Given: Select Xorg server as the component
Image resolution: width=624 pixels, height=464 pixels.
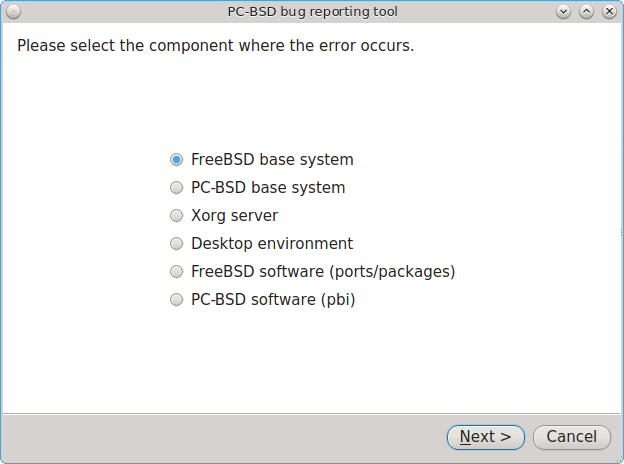Looking at the screenshot, I should pos(176,215).
